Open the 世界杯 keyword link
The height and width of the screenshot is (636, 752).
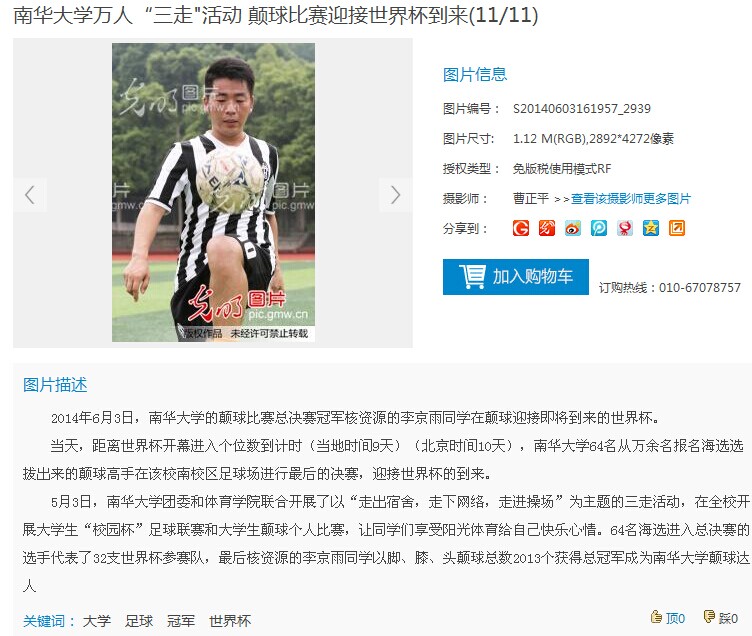pos(230,621)
